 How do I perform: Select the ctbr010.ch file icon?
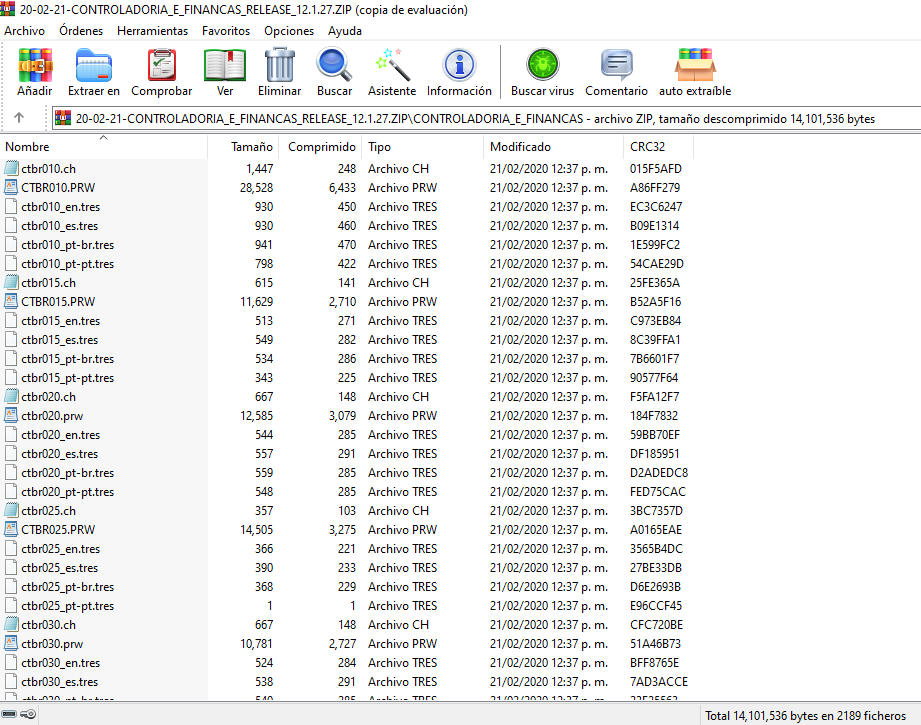tap(11, 169)
